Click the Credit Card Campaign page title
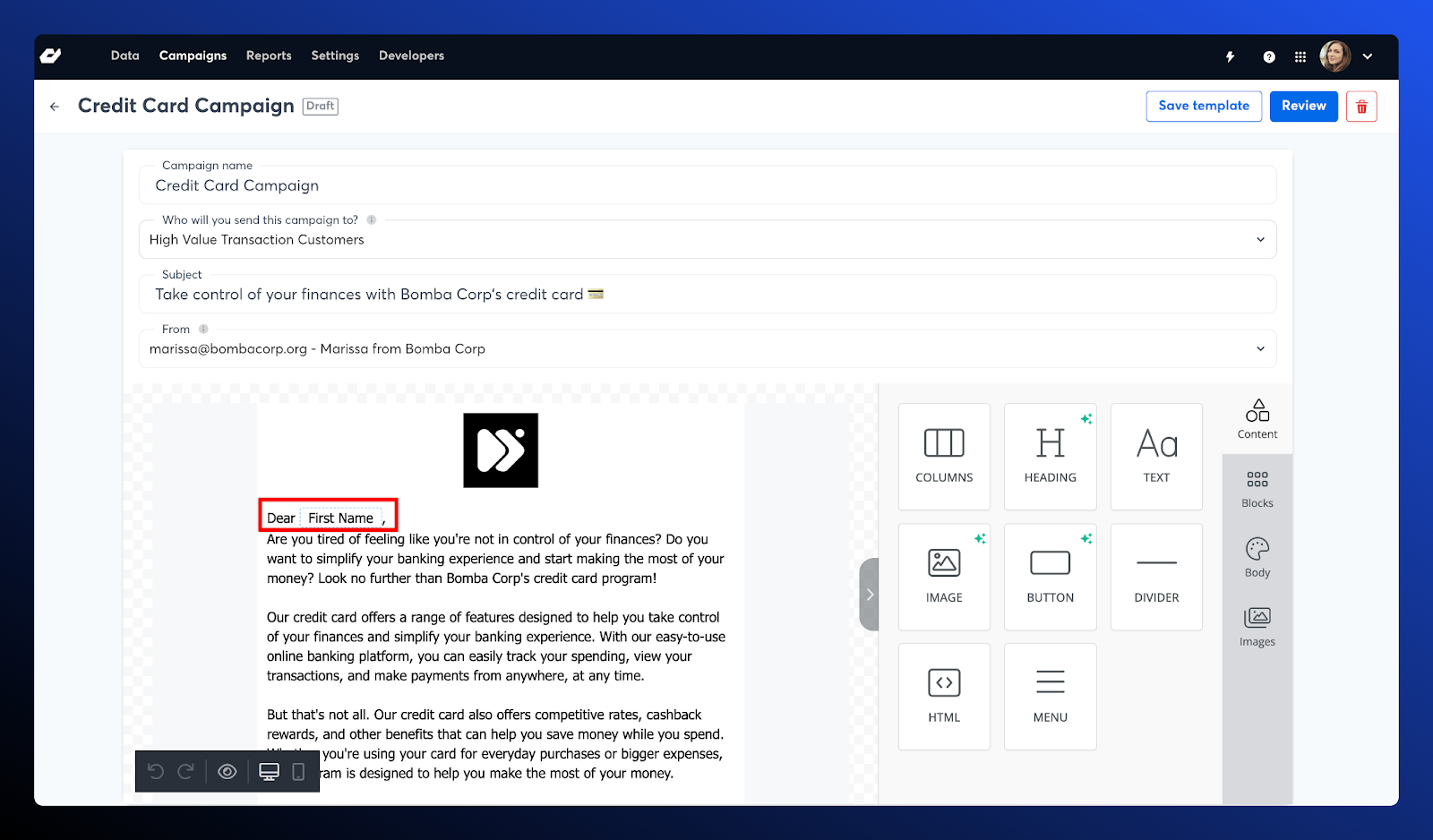 click(x=186, y=106)
